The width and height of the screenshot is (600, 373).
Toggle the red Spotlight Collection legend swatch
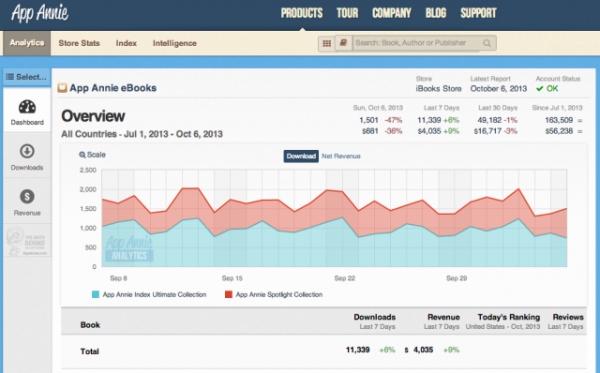[x=228, y=295]
